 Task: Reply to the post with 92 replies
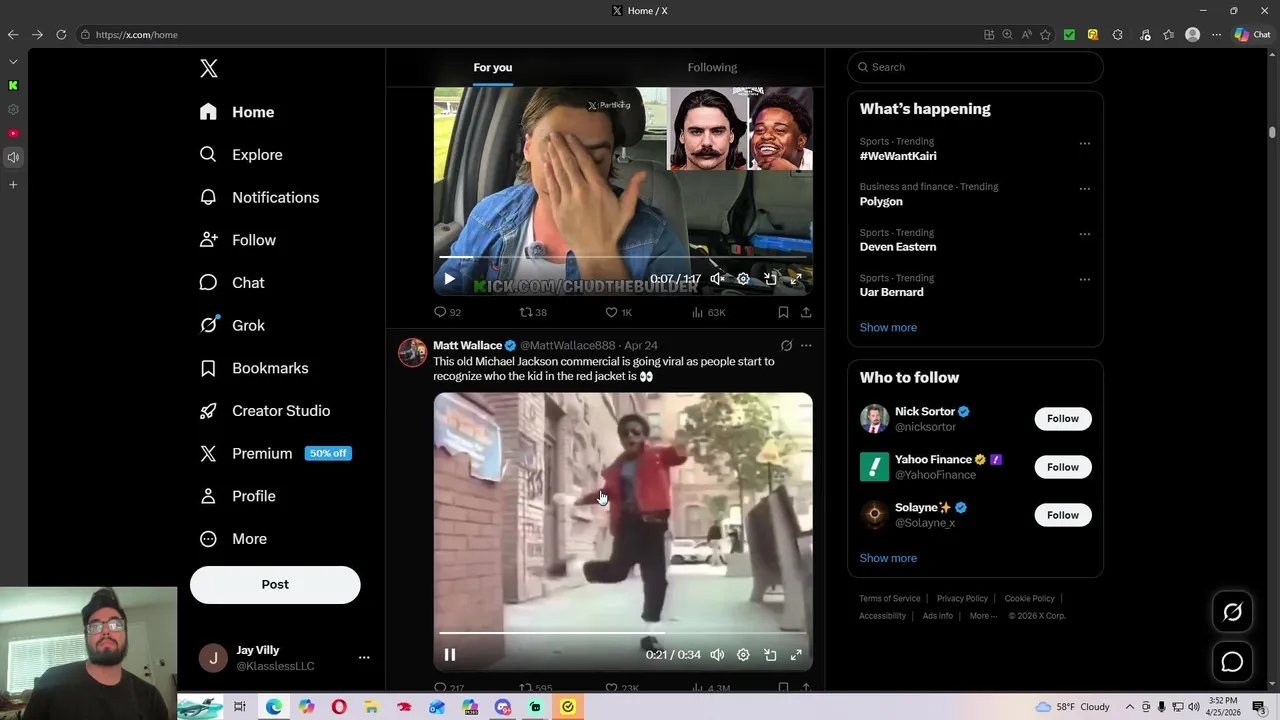coord(447,312)
